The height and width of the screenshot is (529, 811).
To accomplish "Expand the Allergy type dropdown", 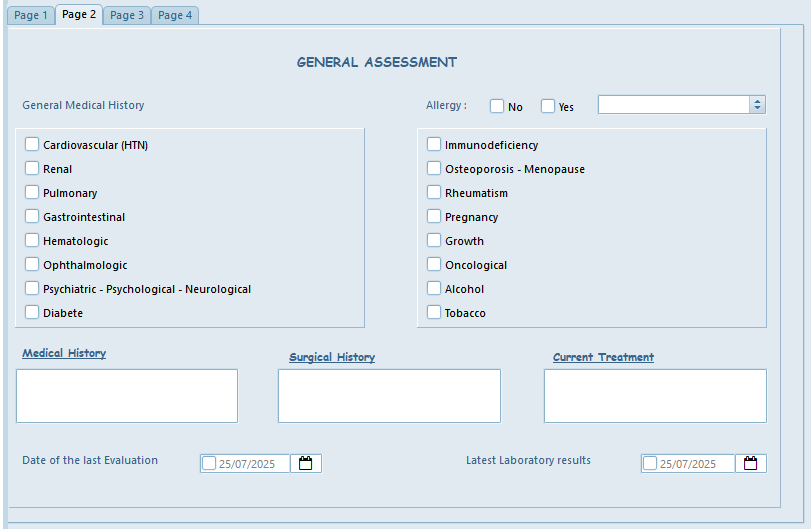I will (757, 105).
